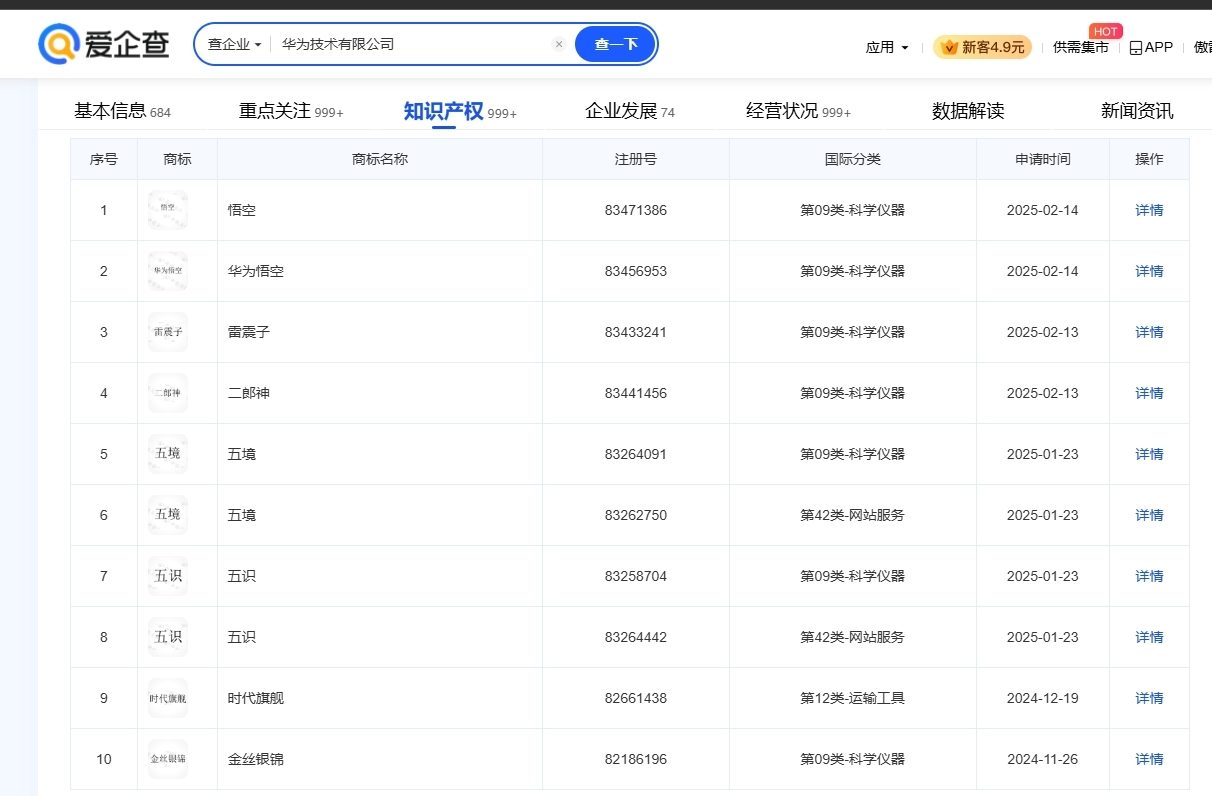Expand the 查企业 search type dropdown

(x=234, y=44)
